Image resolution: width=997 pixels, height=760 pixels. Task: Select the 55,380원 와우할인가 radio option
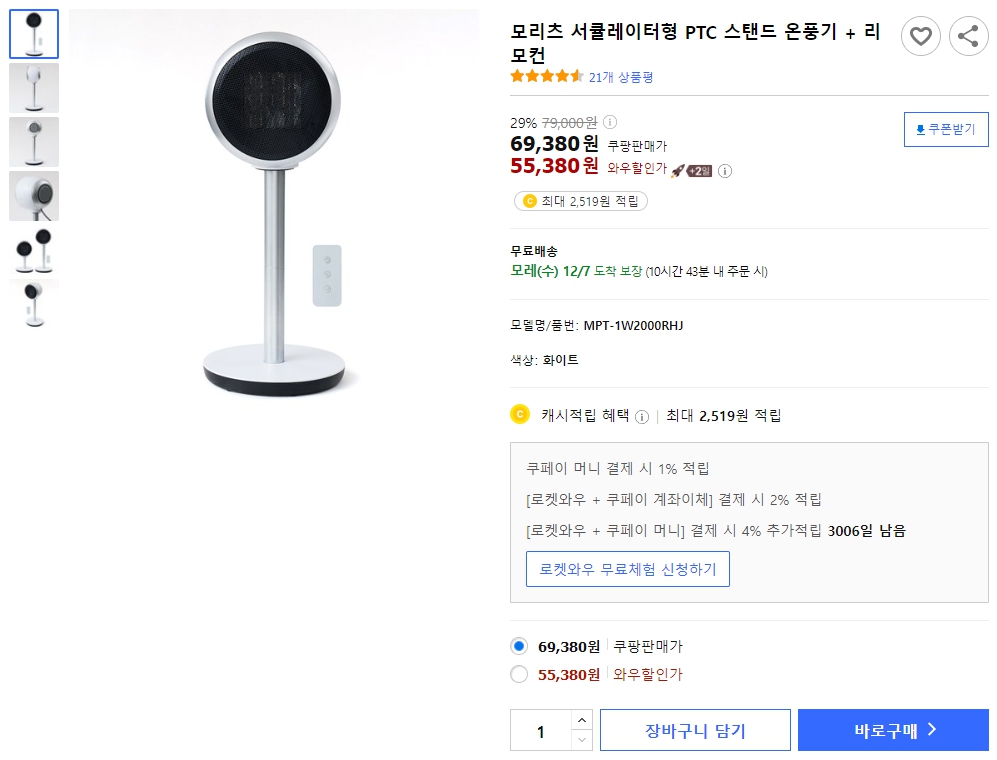pyautogui.click(x=519, y=674)
